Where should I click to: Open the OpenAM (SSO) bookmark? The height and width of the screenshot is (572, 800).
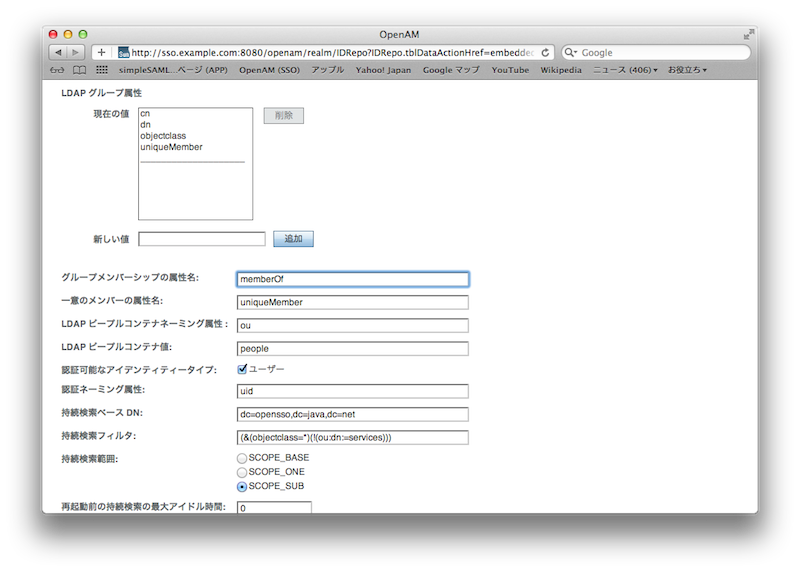coord(269,70)
